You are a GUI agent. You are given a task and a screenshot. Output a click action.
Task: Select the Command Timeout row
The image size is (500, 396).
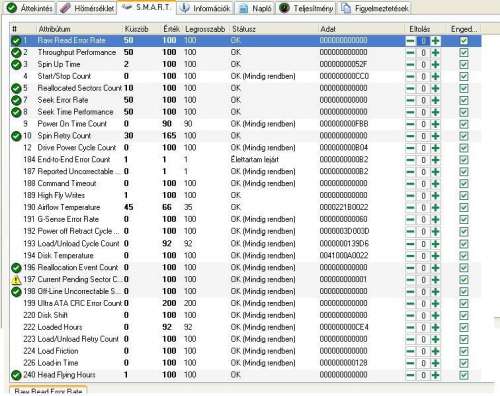(246, 183)
